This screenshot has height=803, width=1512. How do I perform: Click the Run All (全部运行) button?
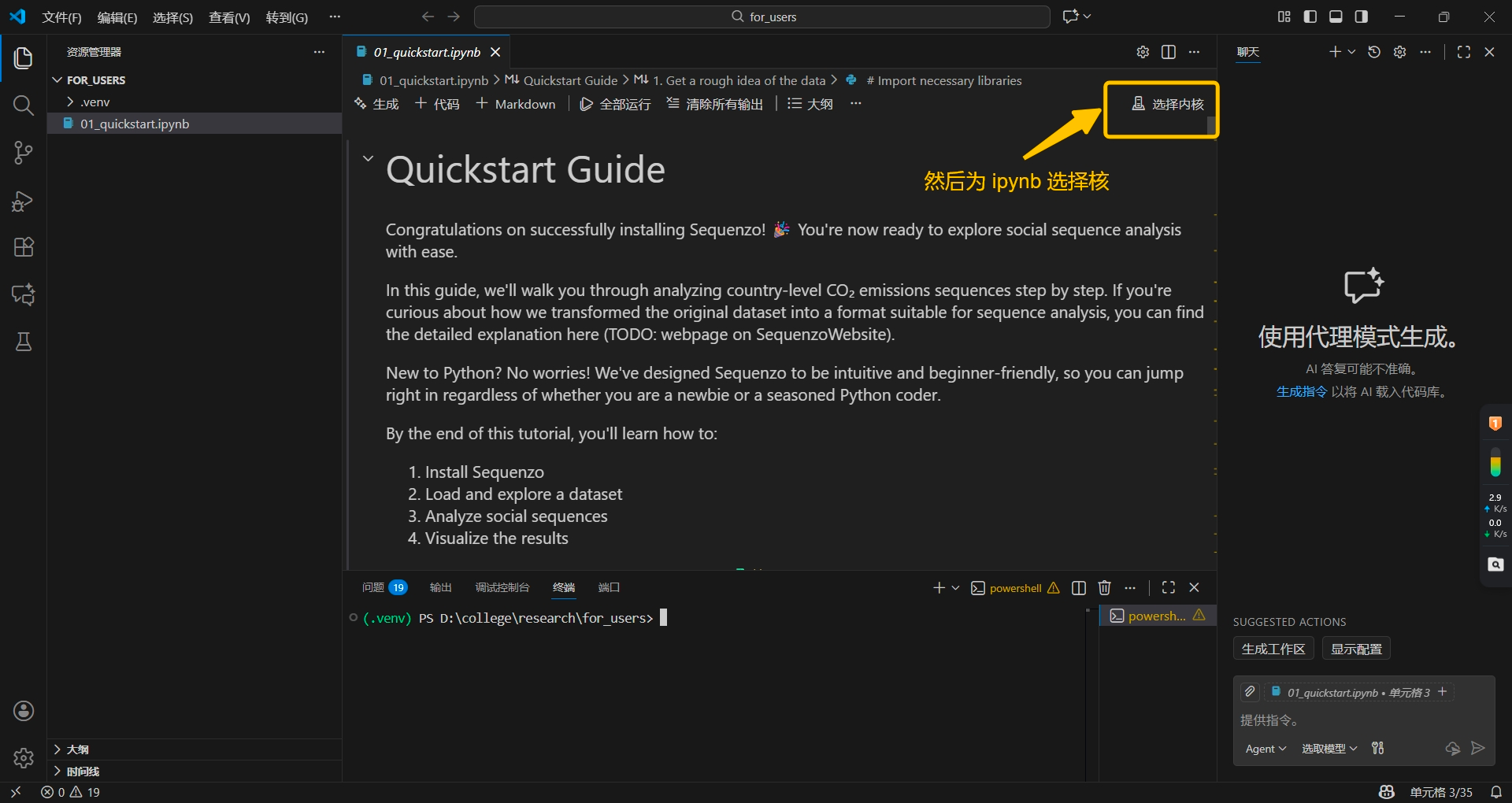click(x=615, y=104)
